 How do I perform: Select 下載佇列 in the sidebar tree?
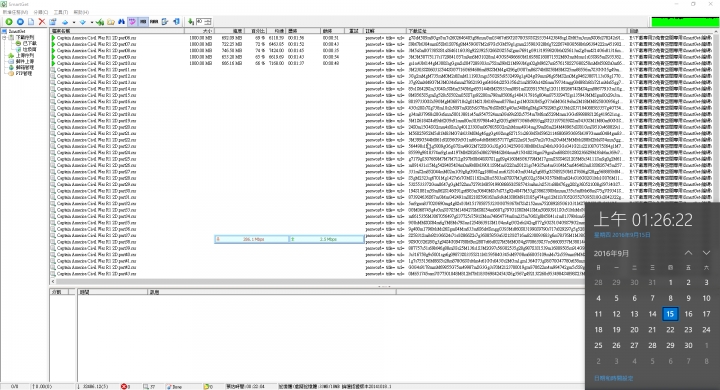pos(25,37)
